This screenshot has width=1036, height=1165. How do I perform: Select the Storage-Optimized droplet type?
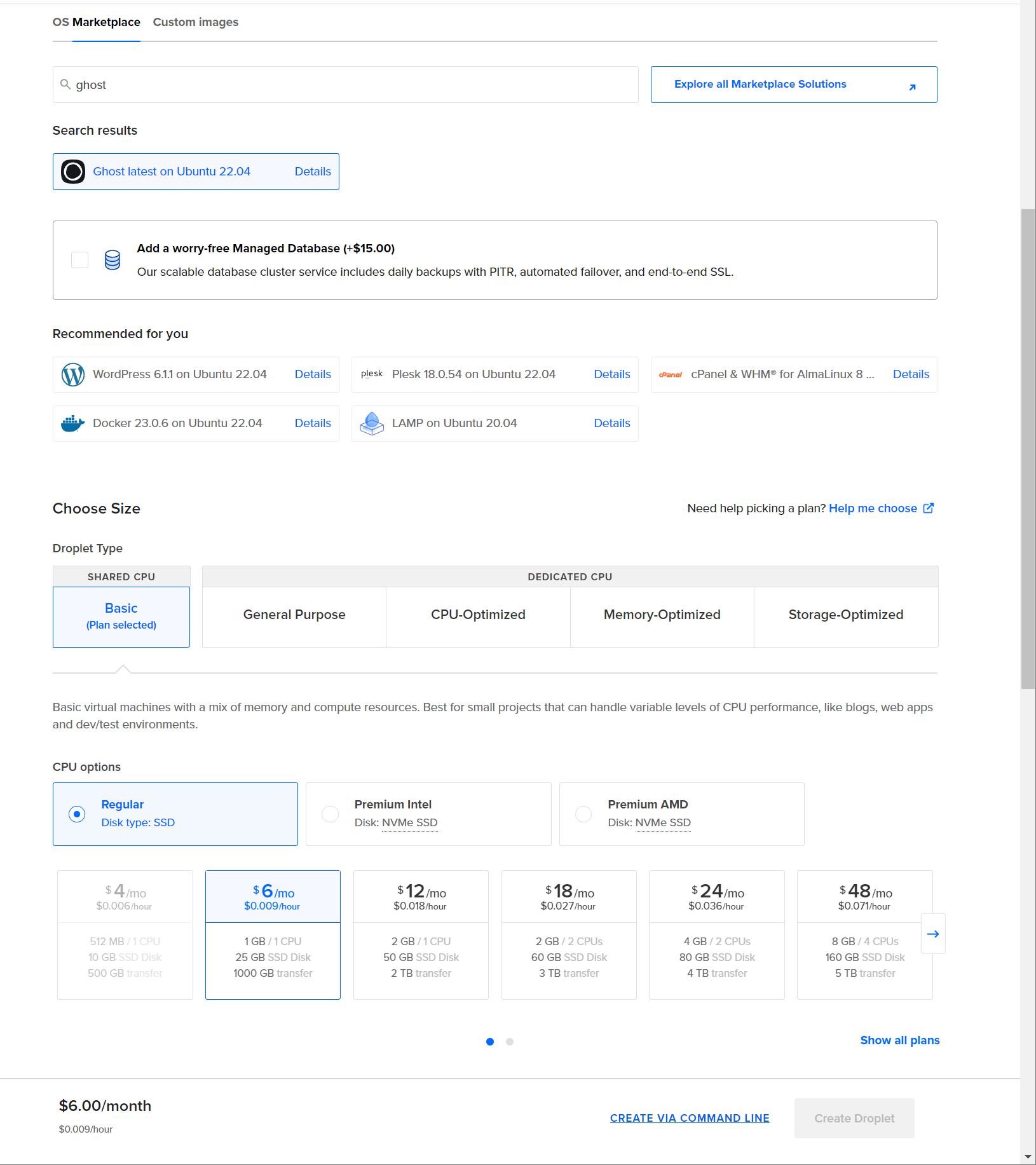point(845,615)
